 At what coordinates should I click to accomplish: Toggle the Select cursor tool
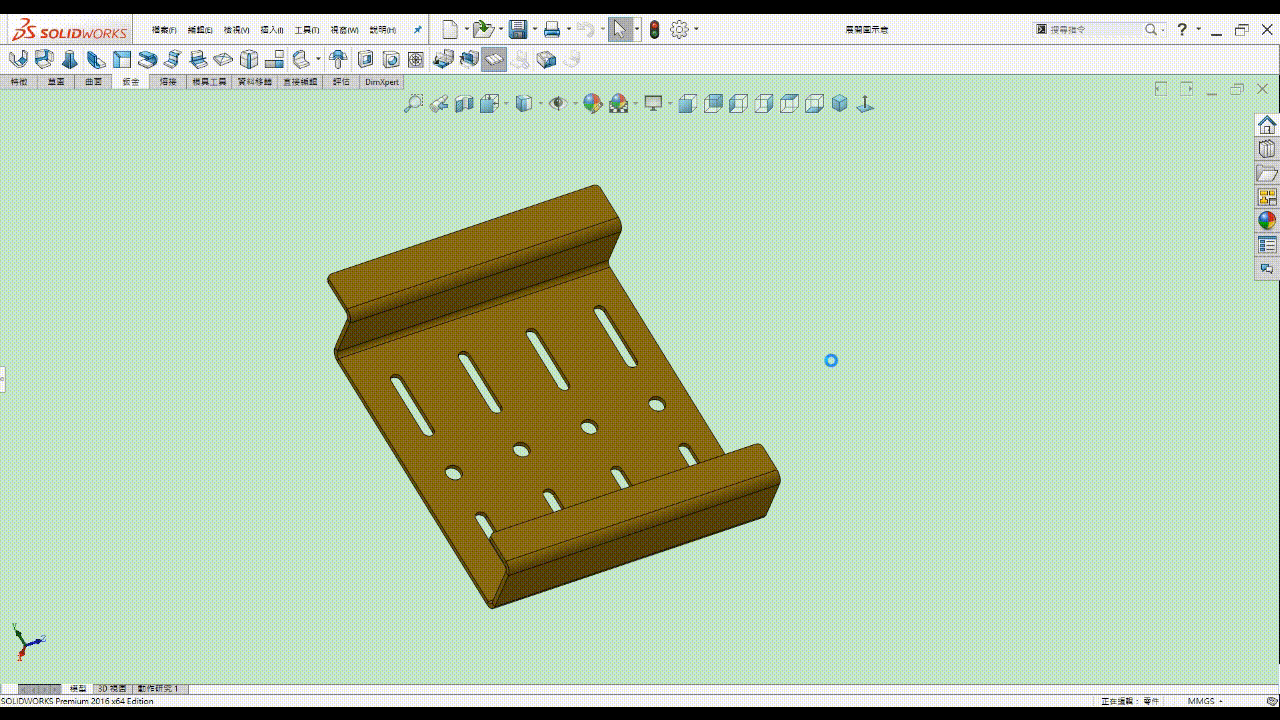pyautogui.click(x=620, y=30)
